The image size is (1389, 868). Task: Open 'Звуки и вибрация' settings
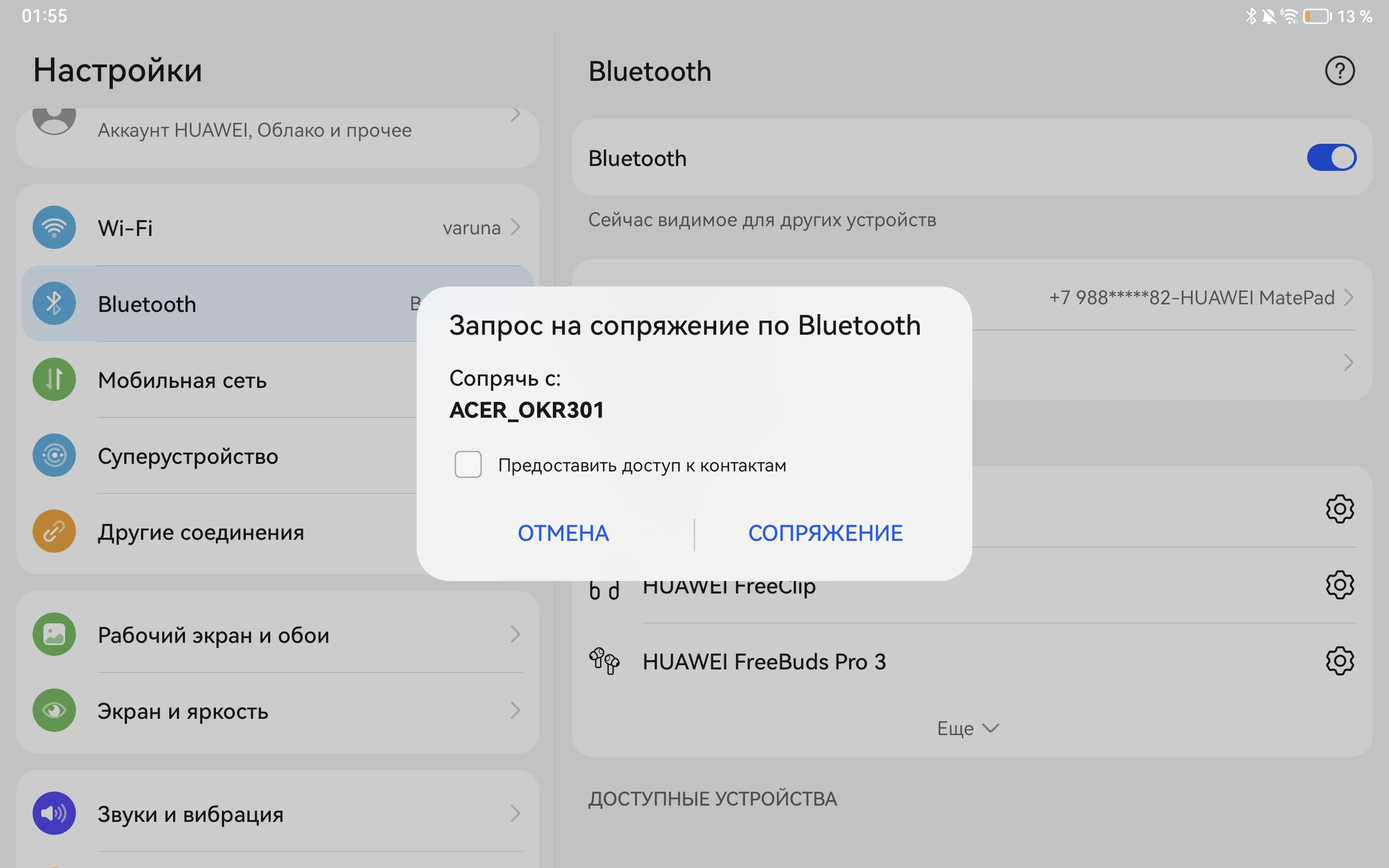[278, 813]
